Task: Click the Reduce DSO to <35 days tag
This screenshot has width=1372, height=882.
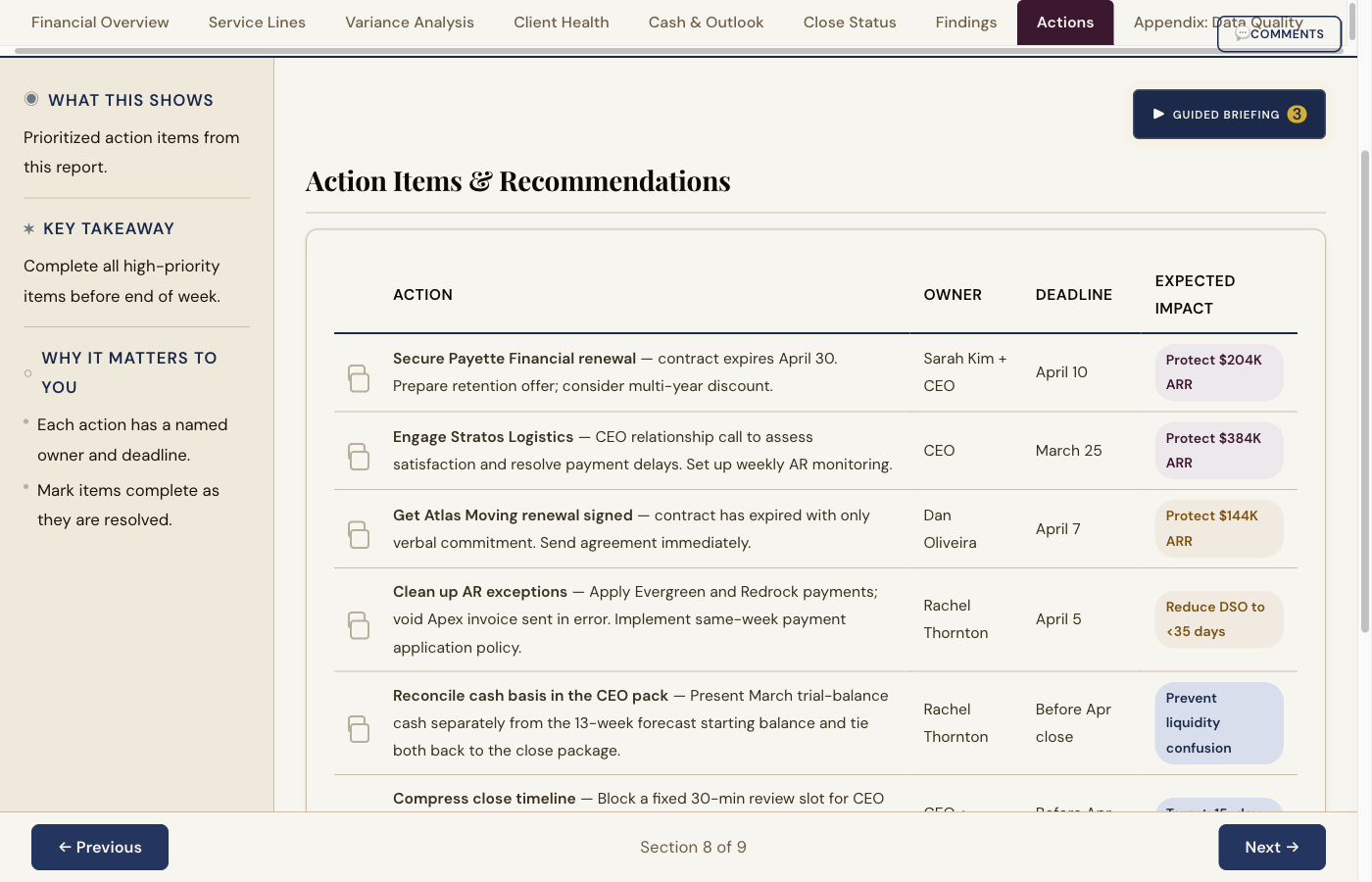Action: click(x=1219, y=619)
